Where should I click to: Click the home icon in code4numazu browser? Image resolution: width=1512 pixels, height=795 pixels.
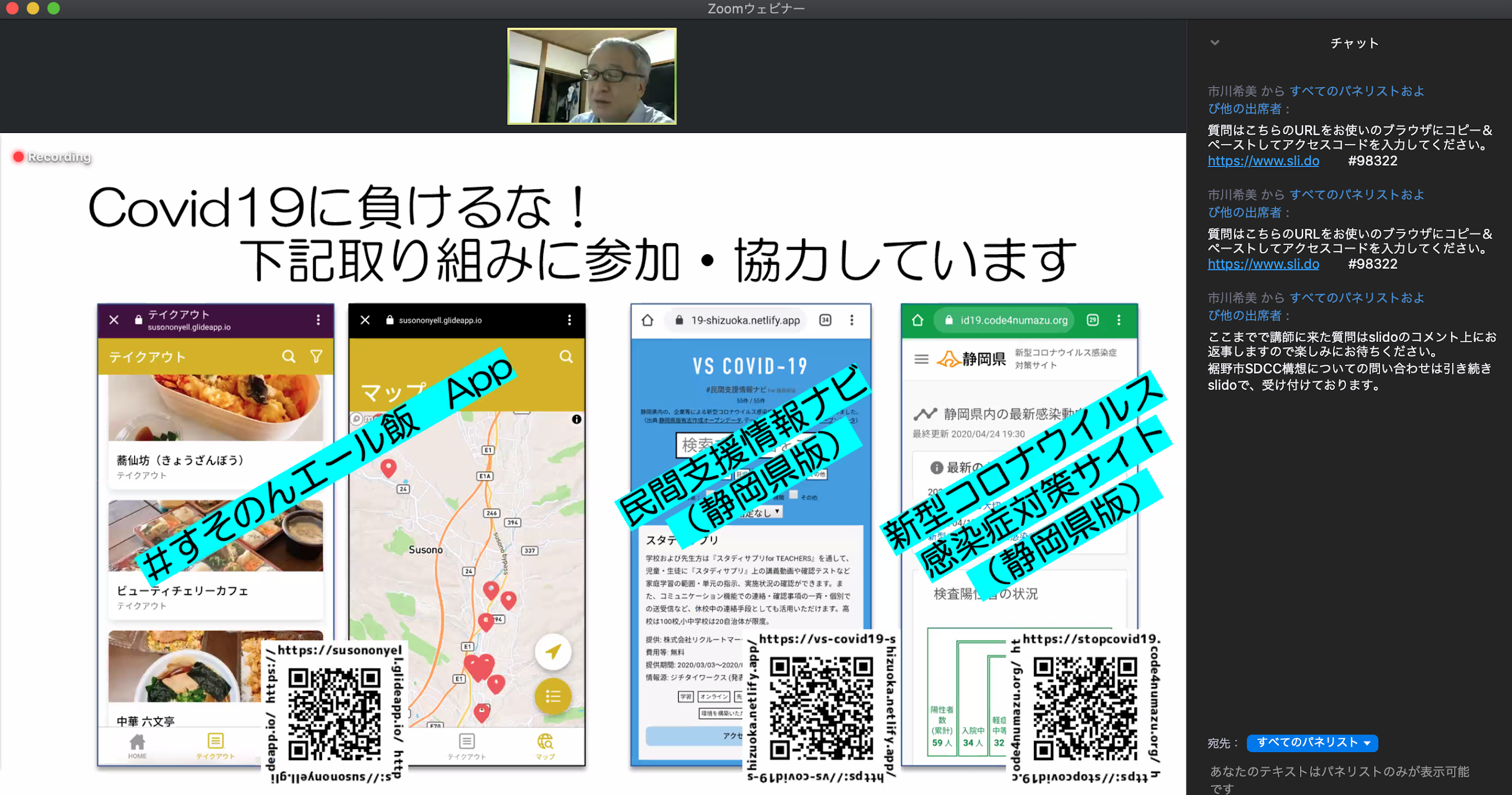coord(918,320)
